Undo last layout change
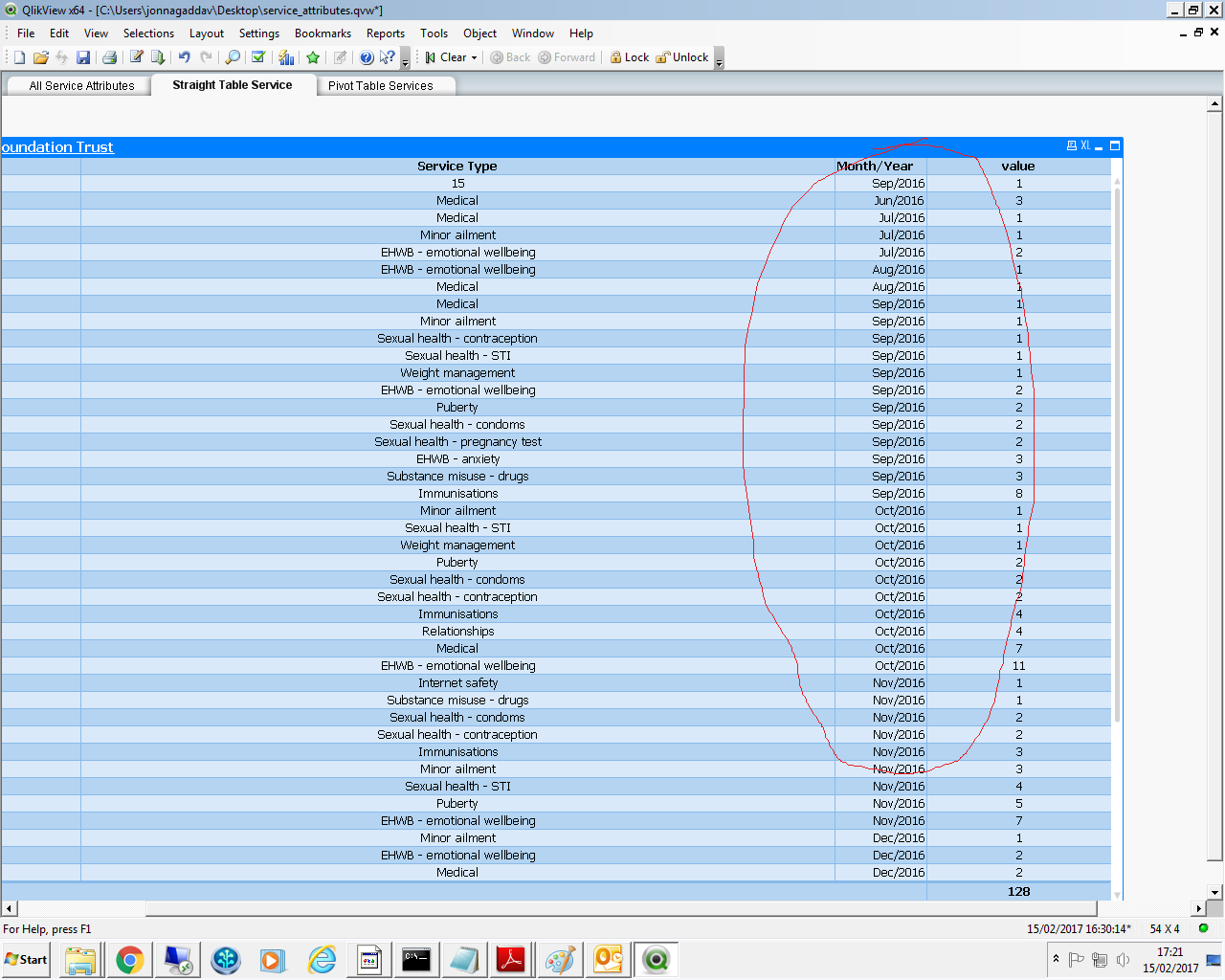The height and width of the screenshot is (980, 1225). point(185,57)
